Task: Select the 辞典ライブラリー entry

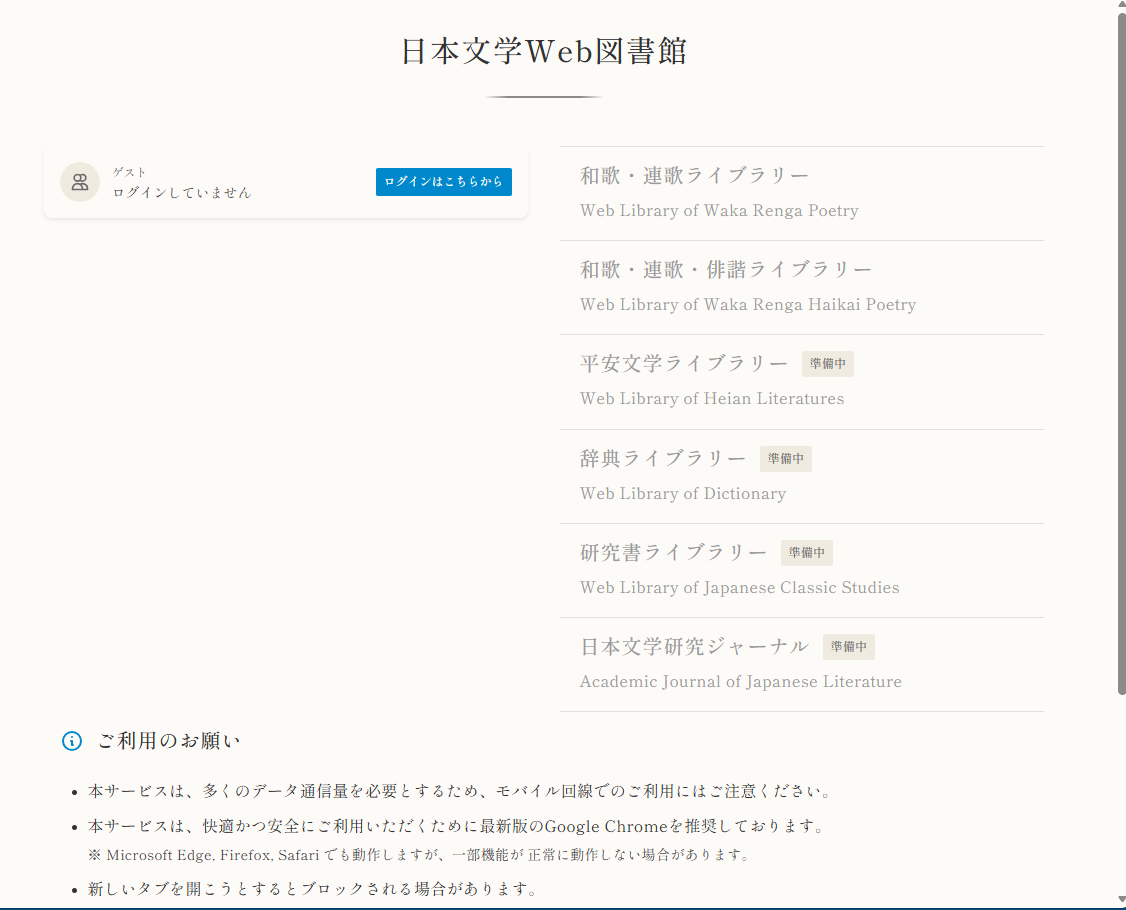Action: 663,459
